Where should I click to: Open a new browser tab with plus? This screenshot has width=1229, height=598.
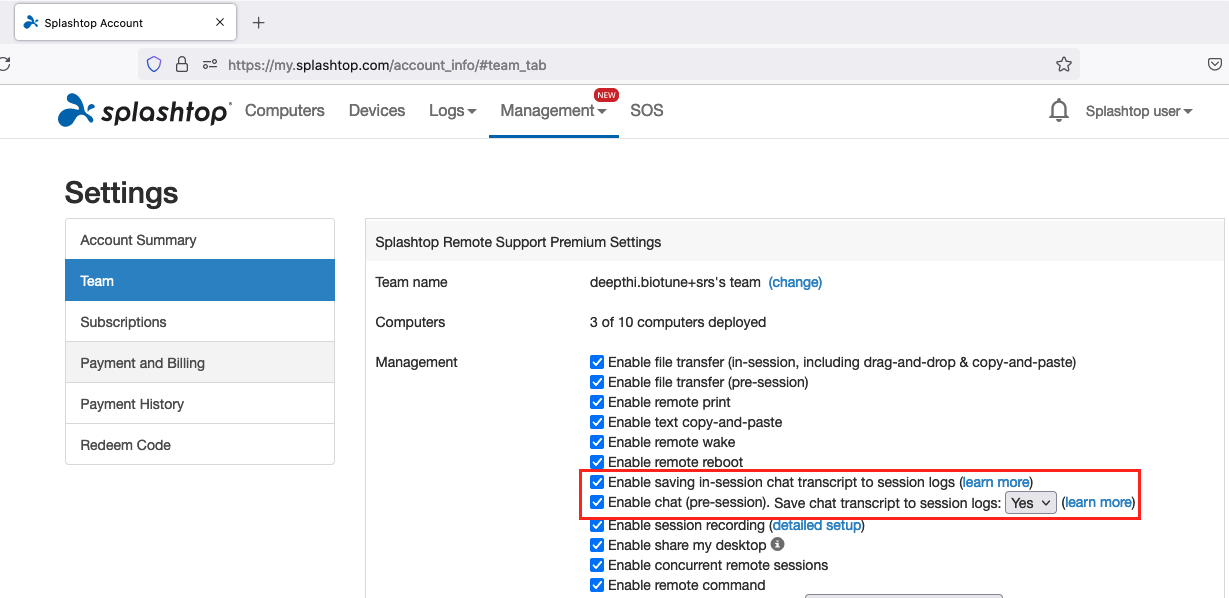[259, 22]
